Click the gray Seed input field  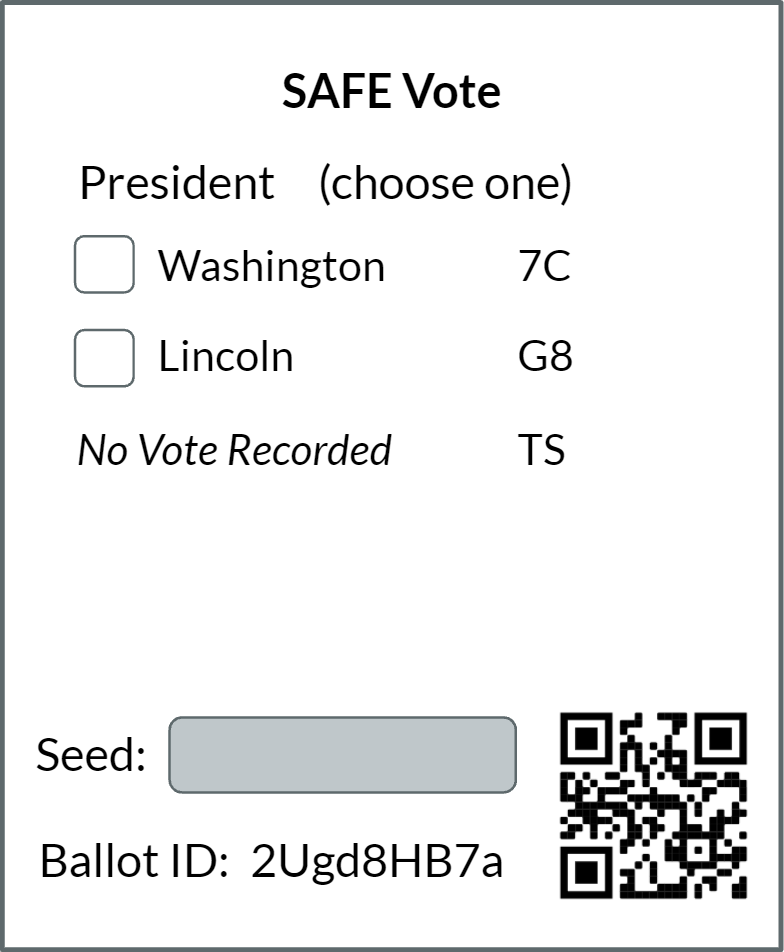(x=343, y=755)
